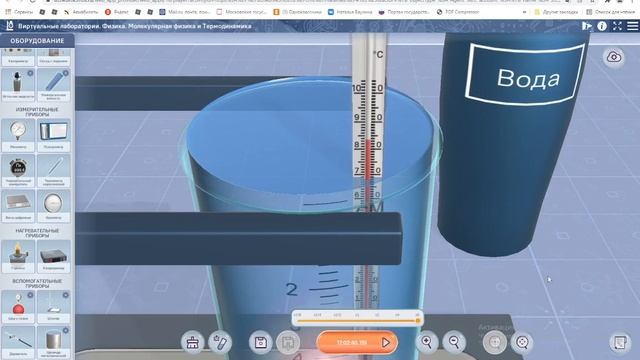Open settings gear on the red ball item
The image size is (640, 360).
[x=30, y=295]
